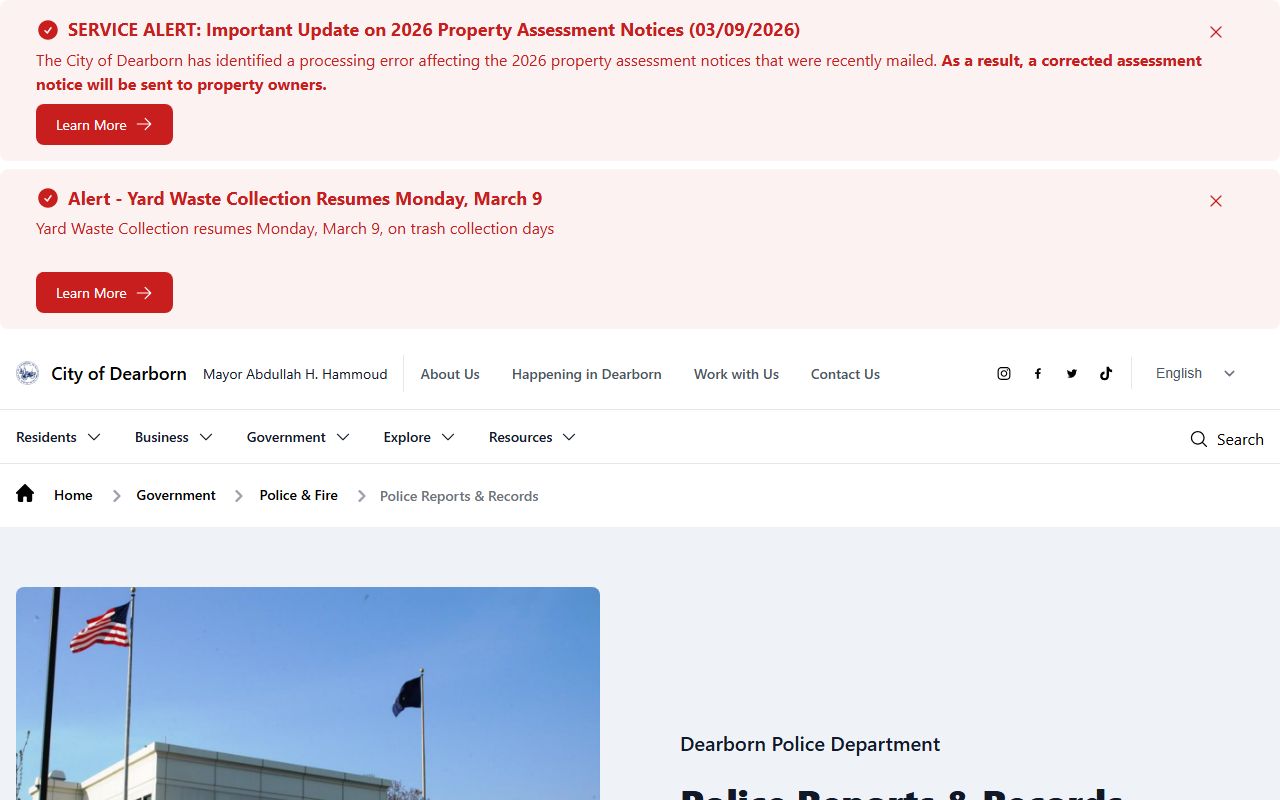
Task: Open the English language dropdown
Action: [1196, 373]
